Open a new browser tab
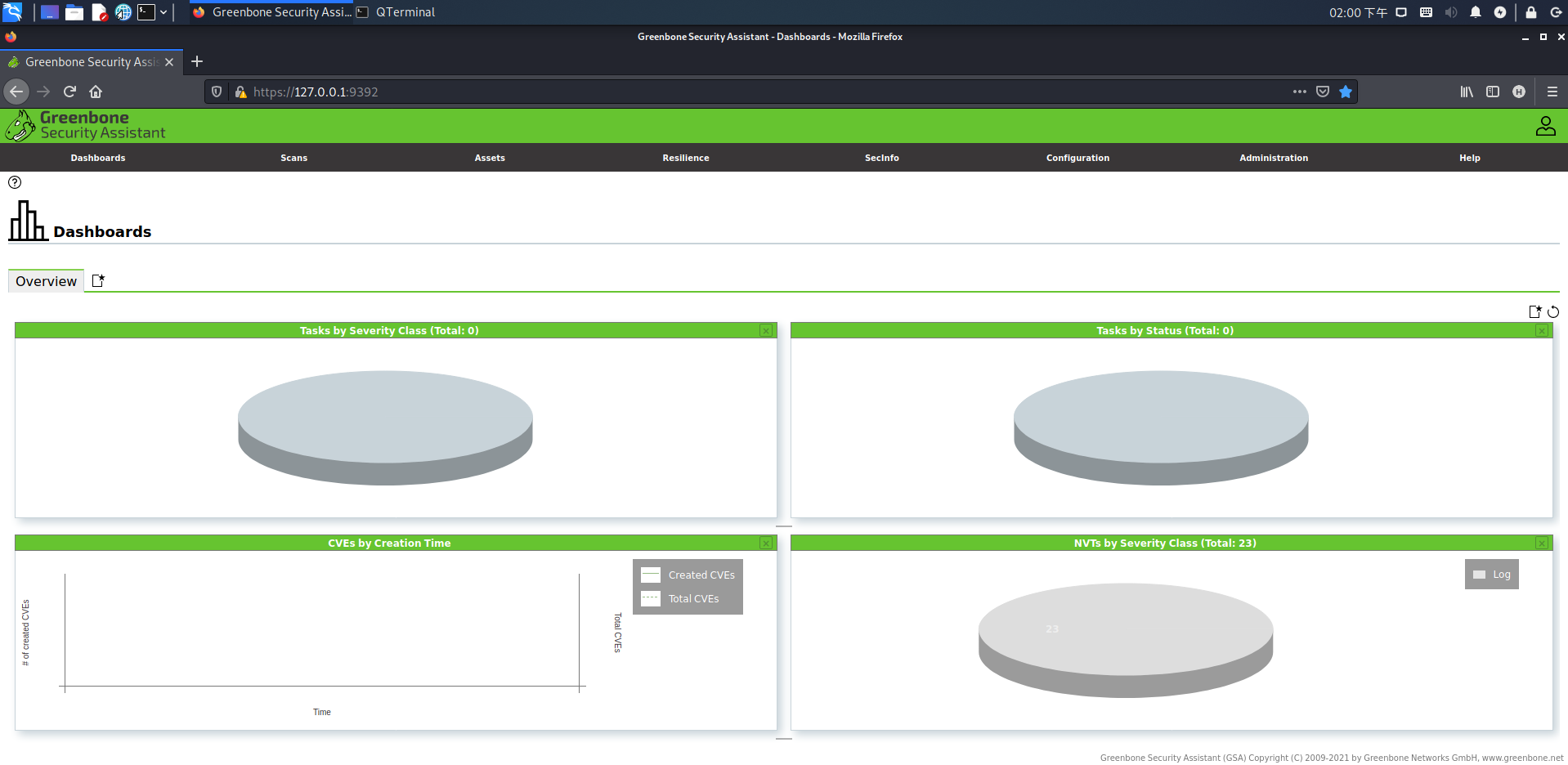The height and width of the screenshot is (765, 1568). (x=197, y=61)
